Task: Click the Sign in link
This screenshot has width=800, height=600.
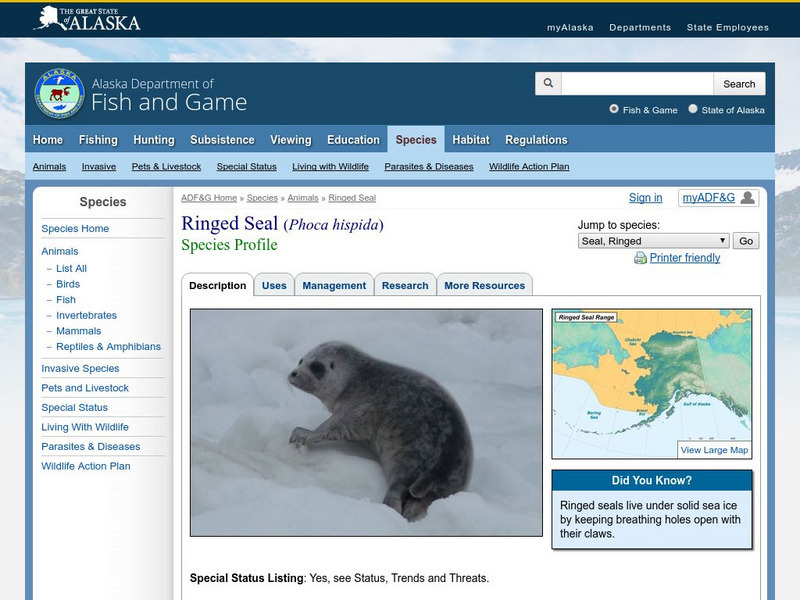Action: (x=645, y=198)
